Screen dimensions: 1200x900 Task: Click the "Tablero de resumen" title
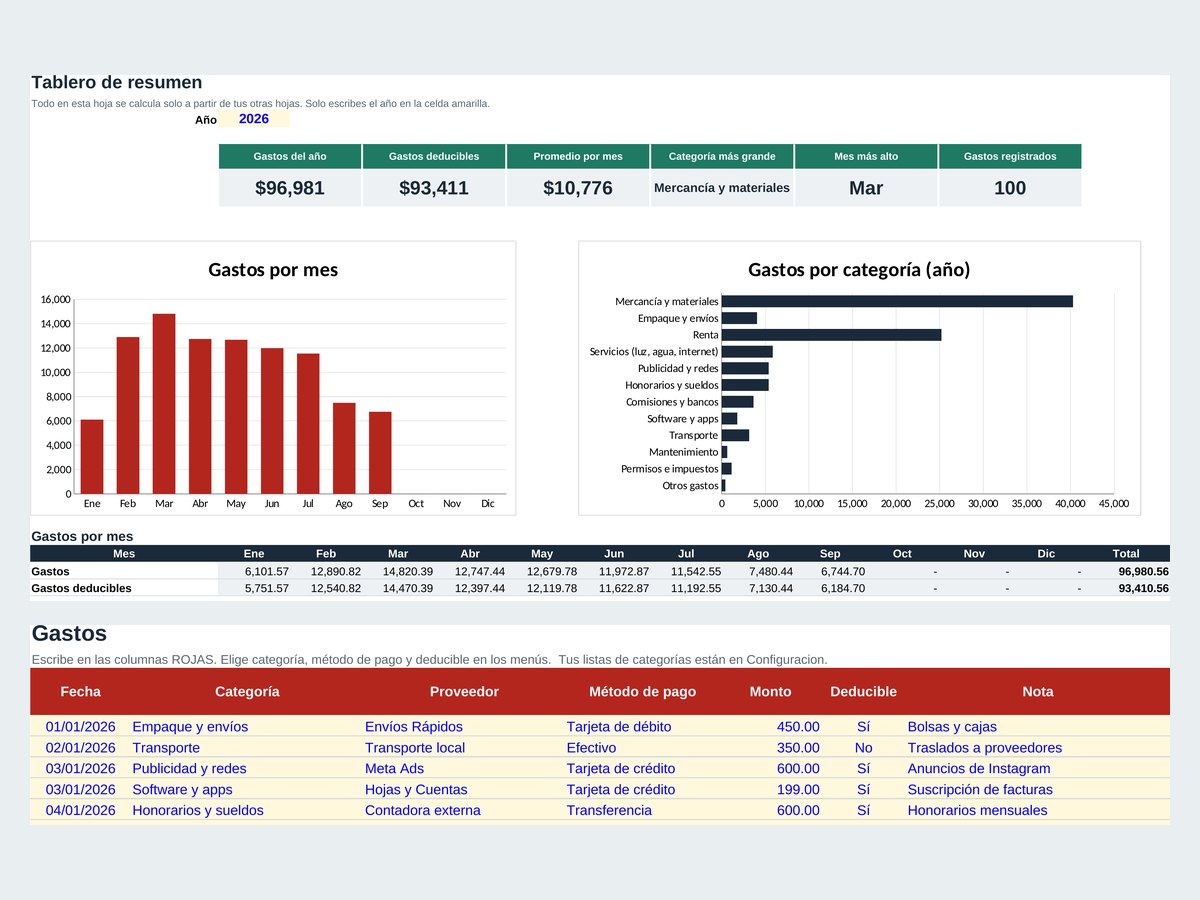point(117,83)
